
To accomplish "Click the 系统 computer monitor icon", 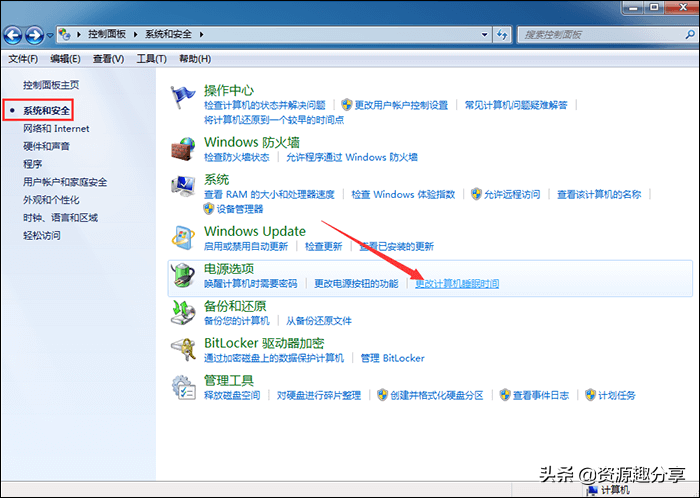I will (x=183, y=186).
